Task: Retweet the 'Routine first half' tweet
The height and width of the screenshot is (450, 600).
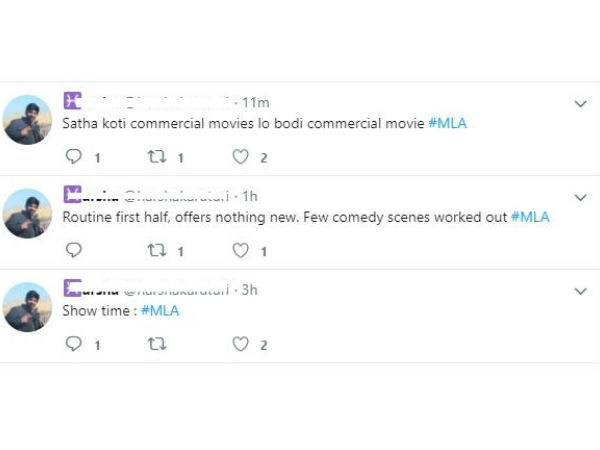Action: pyautogui.click(x=156, y=251)
